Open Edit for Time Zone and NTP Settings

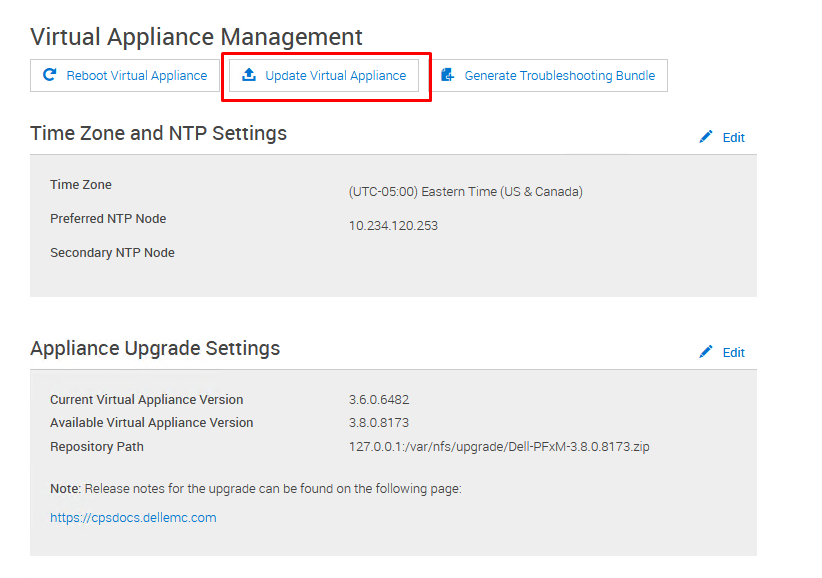pos(733,138)
